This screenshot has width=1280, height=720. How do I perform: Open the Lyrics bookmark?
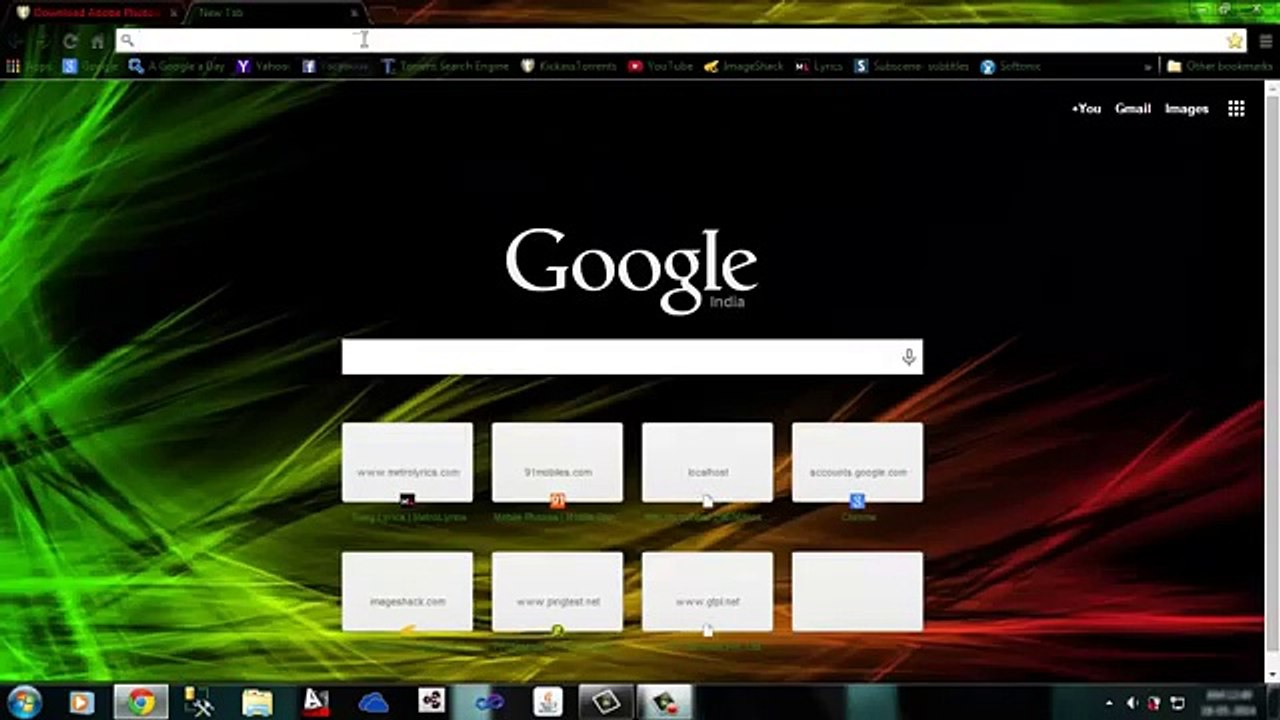point(819,66)
